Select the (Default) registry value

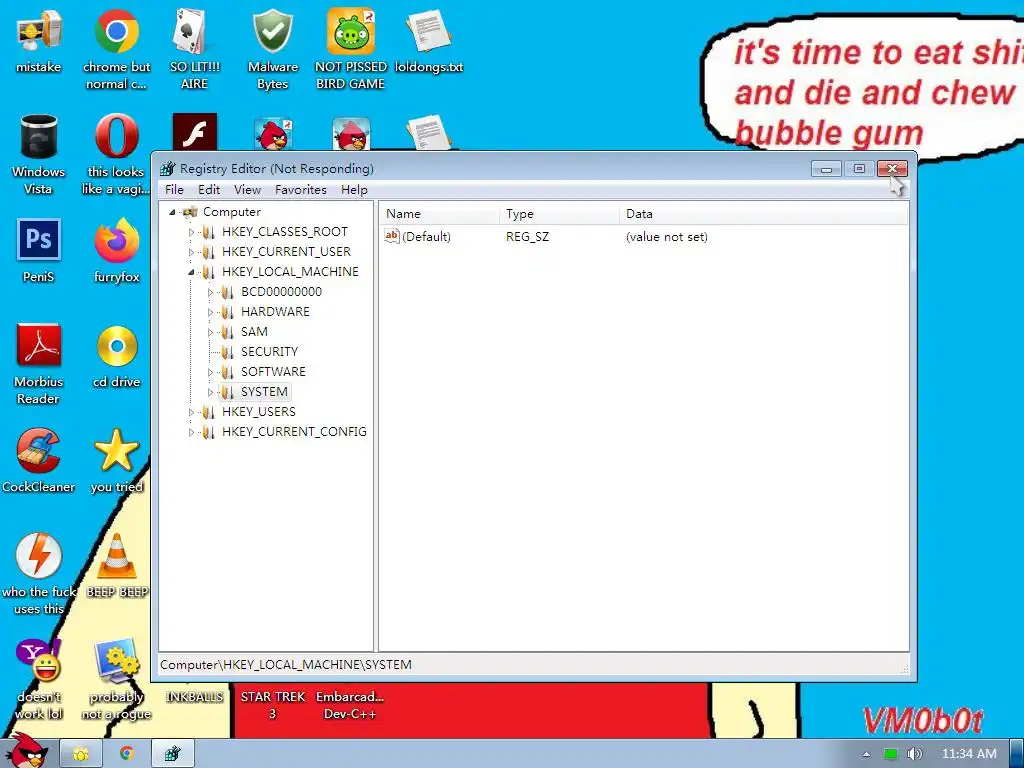coord(418,236)
